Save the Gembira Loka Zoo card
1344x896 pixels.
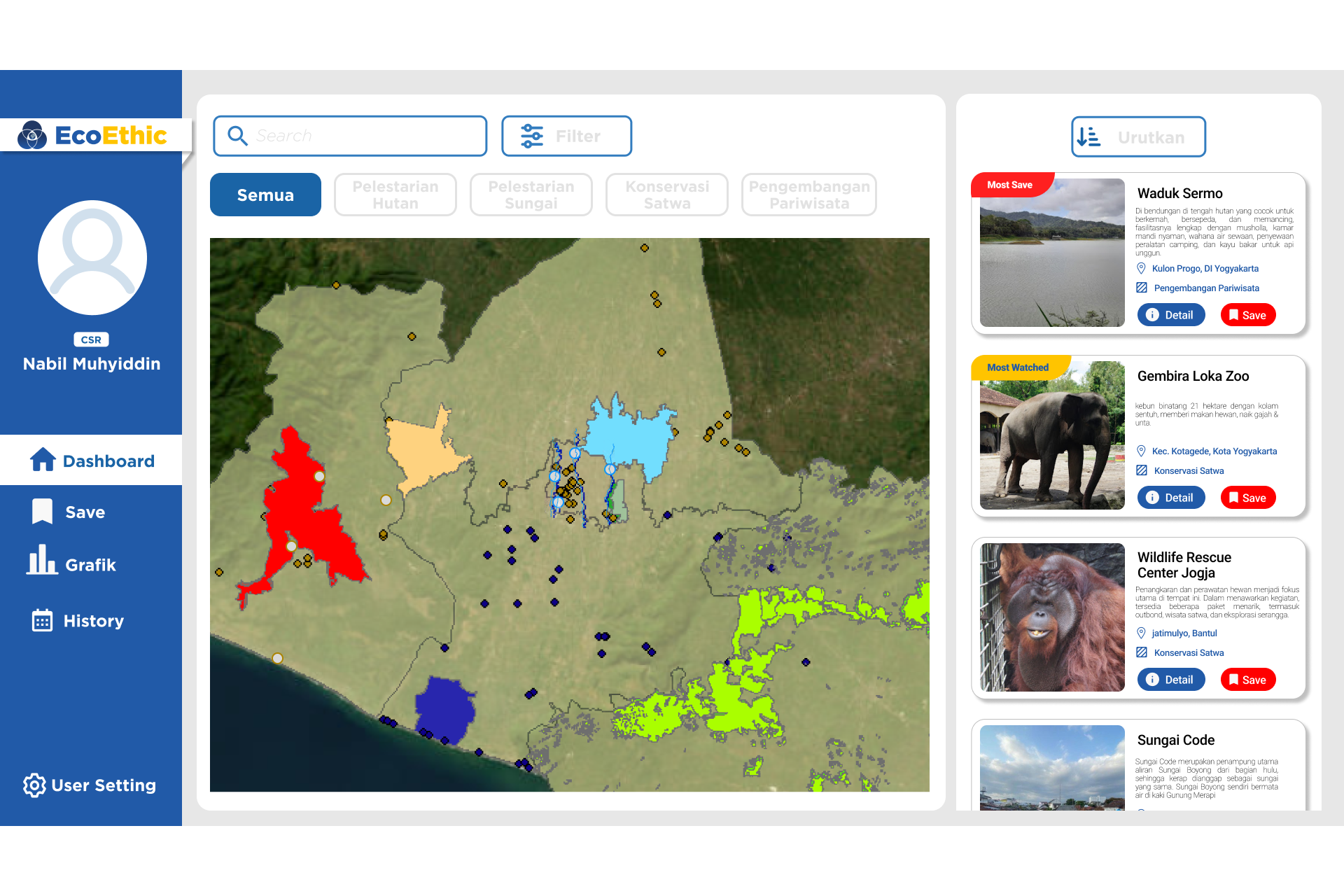coord(1248,498)
